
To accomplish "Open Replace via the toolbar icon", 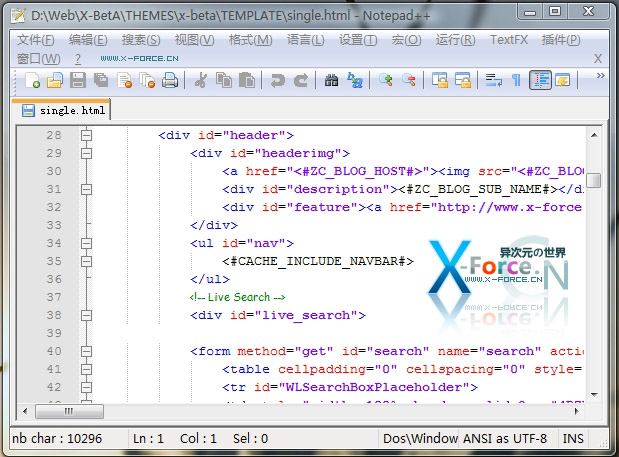I will [355, 80].
